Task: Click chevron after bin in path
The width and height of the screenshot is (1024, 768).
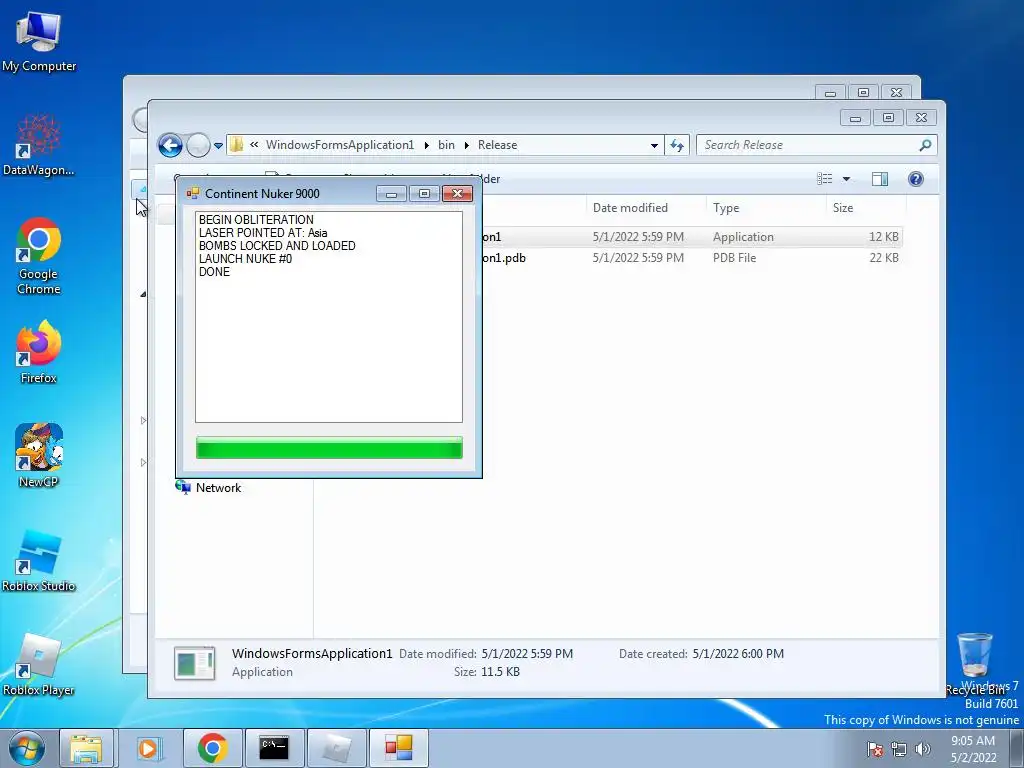Action: point(466,145)
